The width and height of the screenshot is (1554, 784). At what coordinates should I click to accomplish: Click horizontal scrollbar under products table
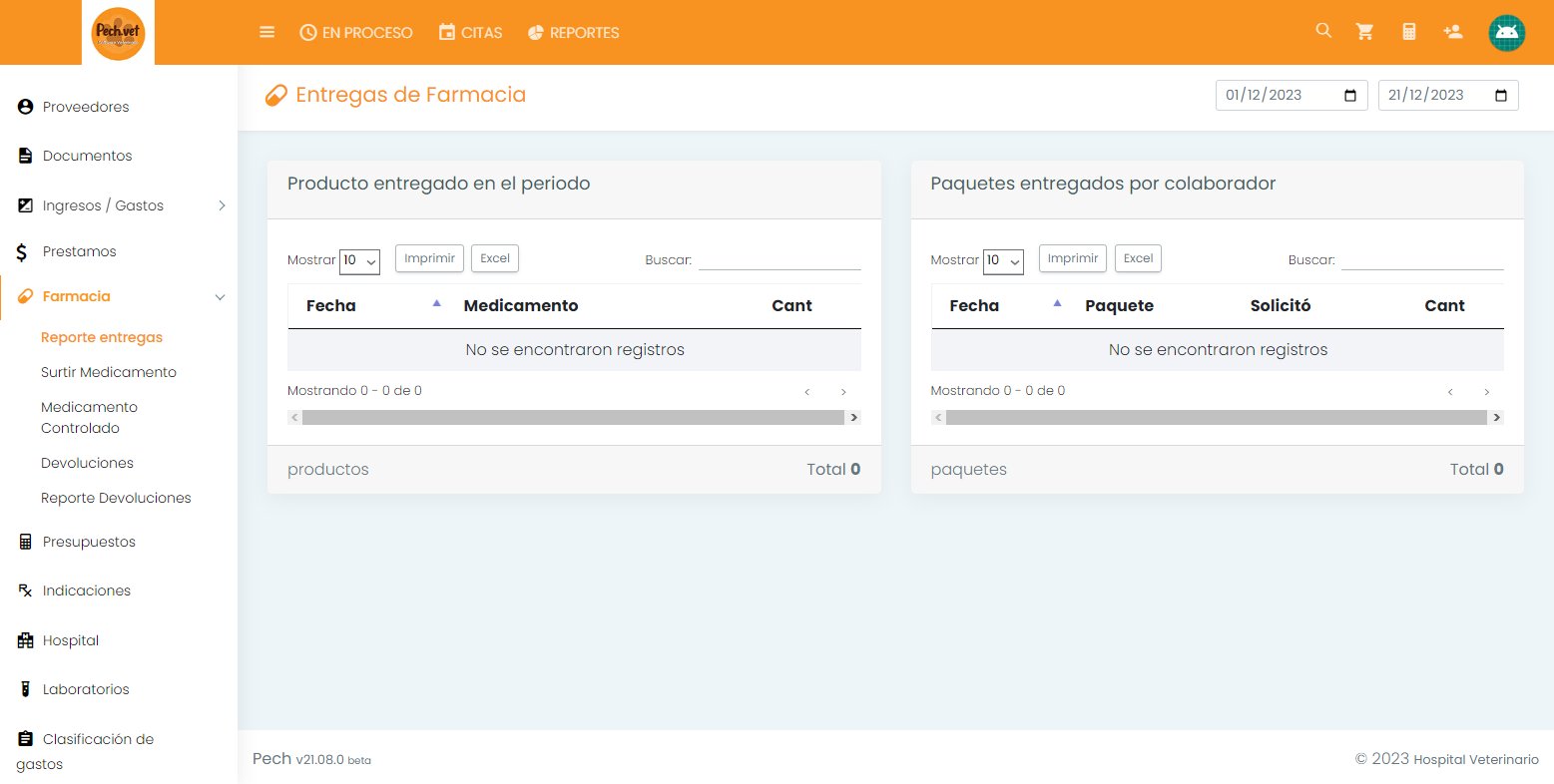(573, 418)
